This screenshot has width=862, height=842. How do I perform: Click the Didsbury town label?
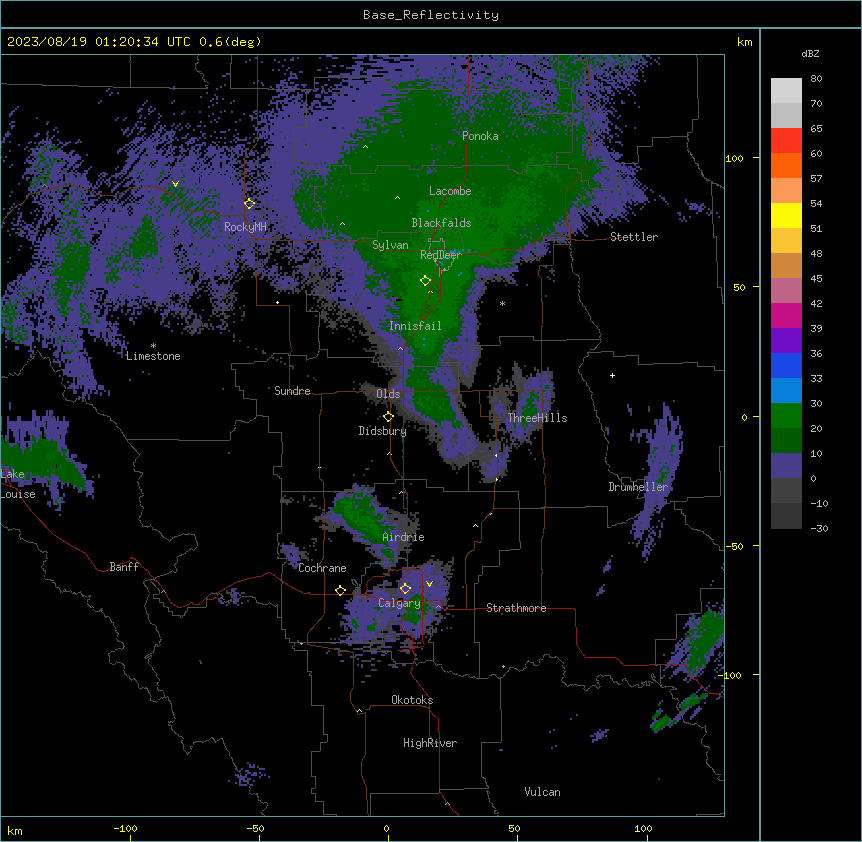point(383,431)
